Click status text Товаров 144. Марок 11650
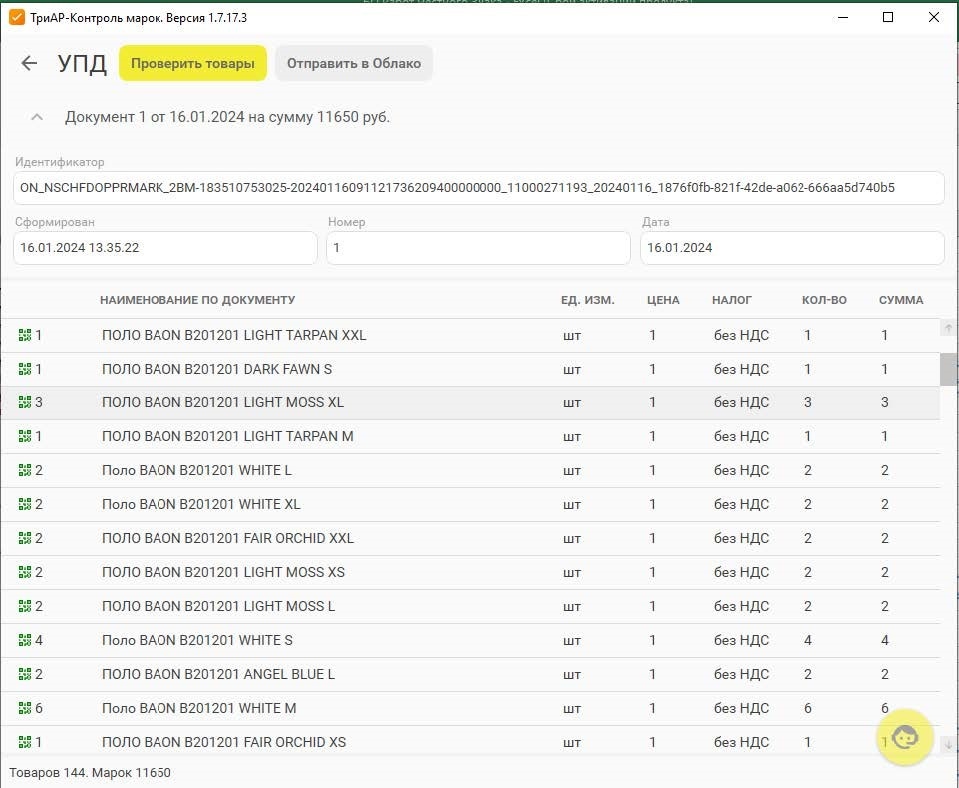The image size is (959, 788). [90, 773]
